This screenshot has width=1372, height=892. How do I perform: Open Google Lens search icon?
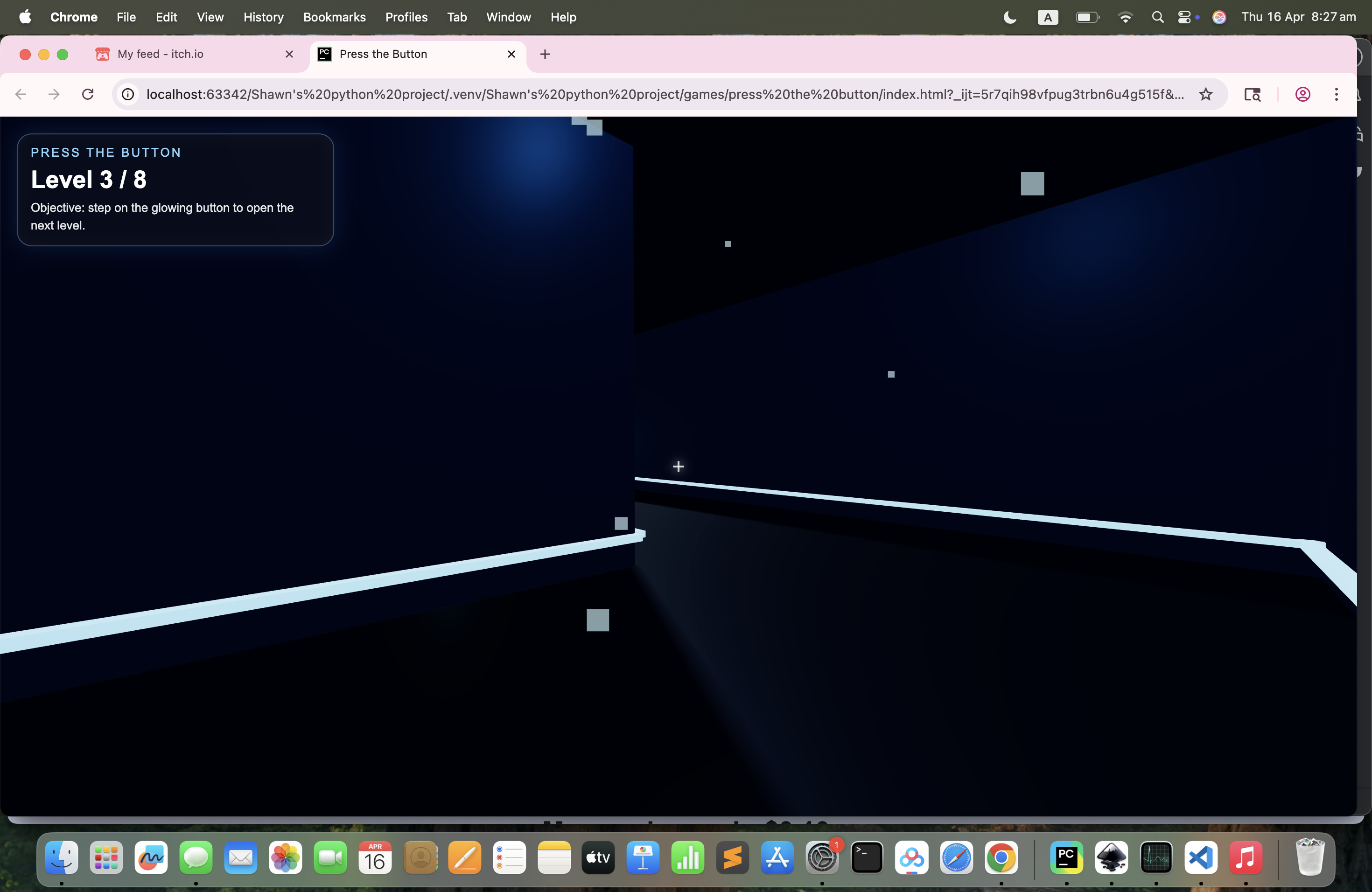[1252, 94]
